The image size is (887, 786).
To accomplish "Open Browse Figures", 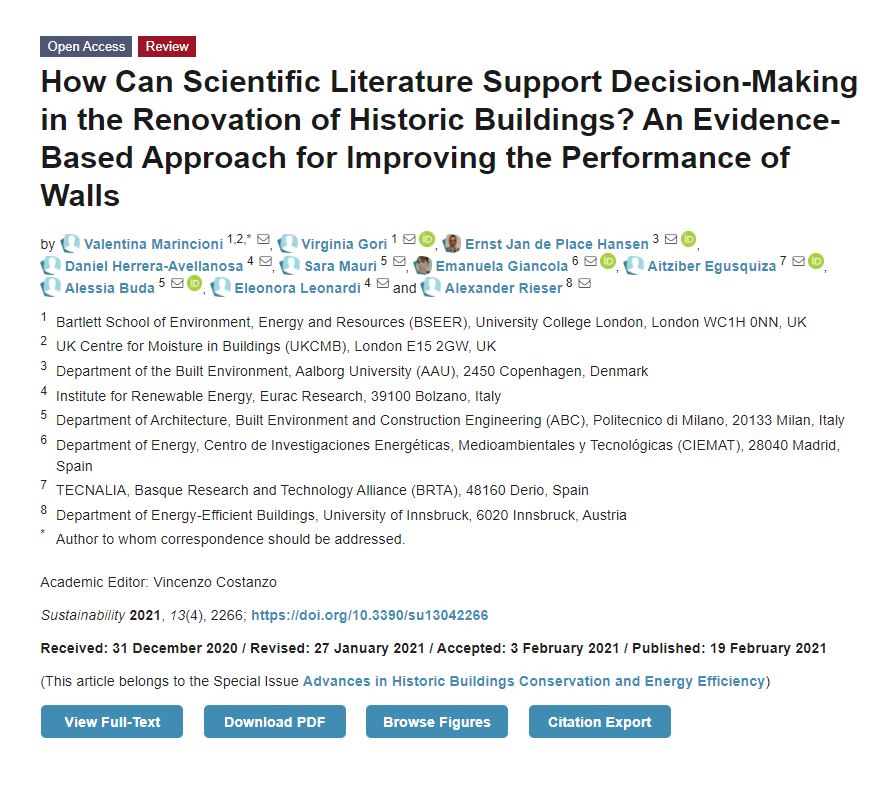I will pos(437,721).
